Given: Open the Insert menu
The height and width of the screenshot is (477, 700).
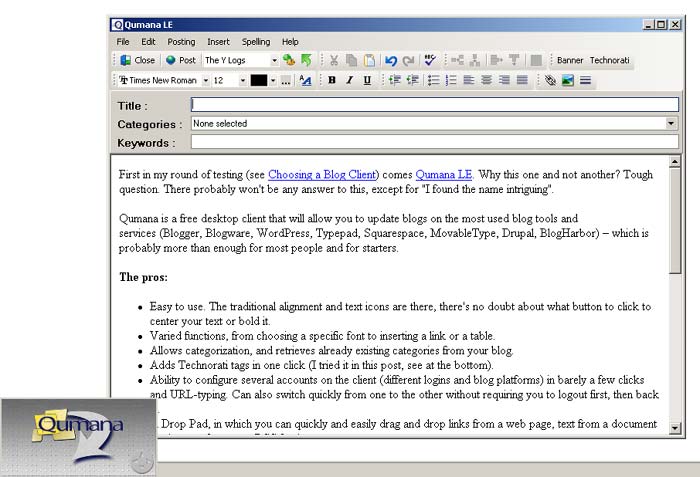Looking at the screenshot, I should pos(218,42).
